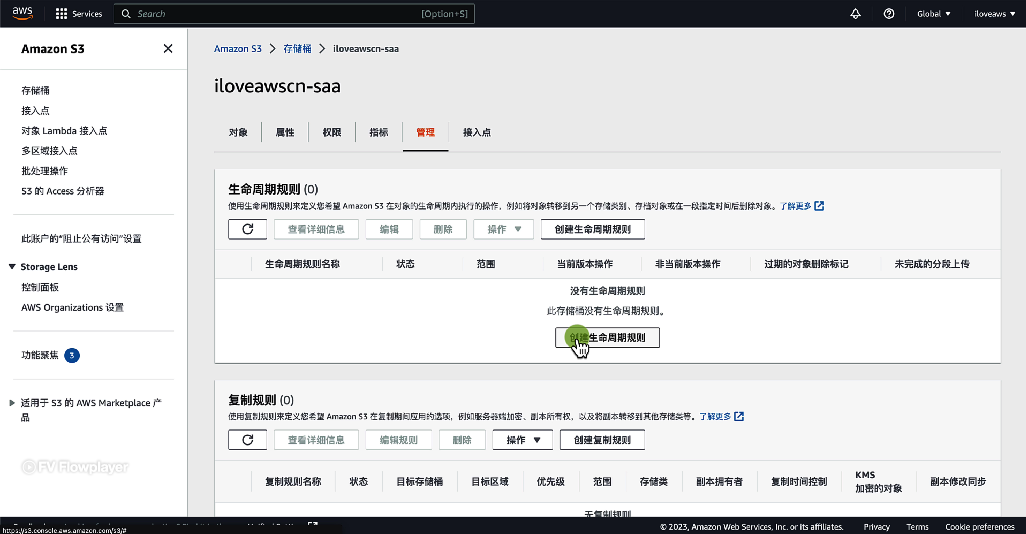Click 编辑规则 button
Viewport: 1026px width, 534px height.
pyautogui.click(x=398, y=440)
